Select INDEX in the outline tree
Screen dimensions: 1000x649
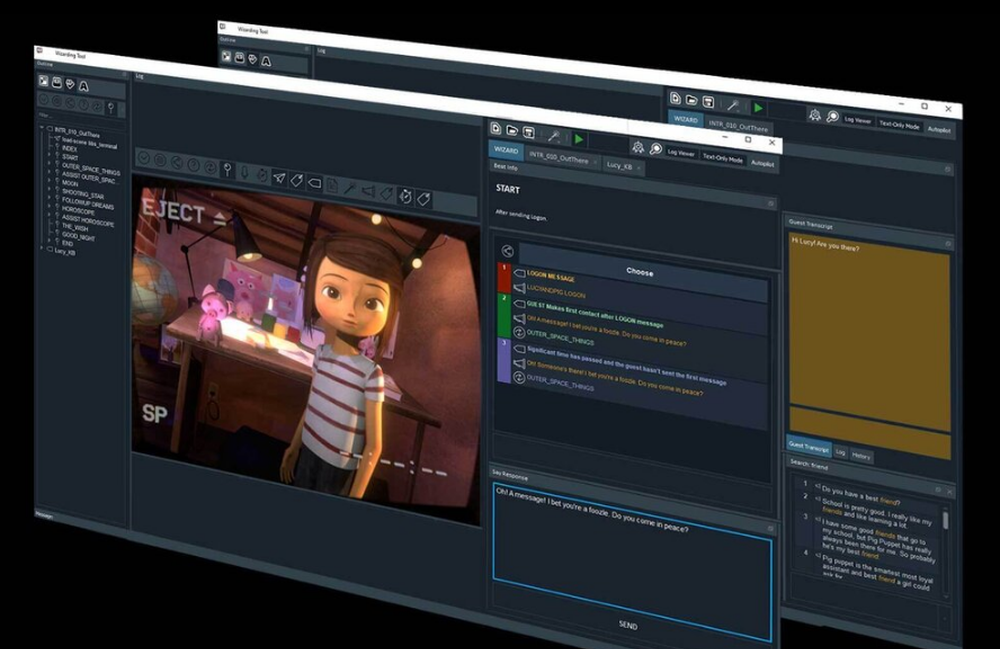coord(69,148)
